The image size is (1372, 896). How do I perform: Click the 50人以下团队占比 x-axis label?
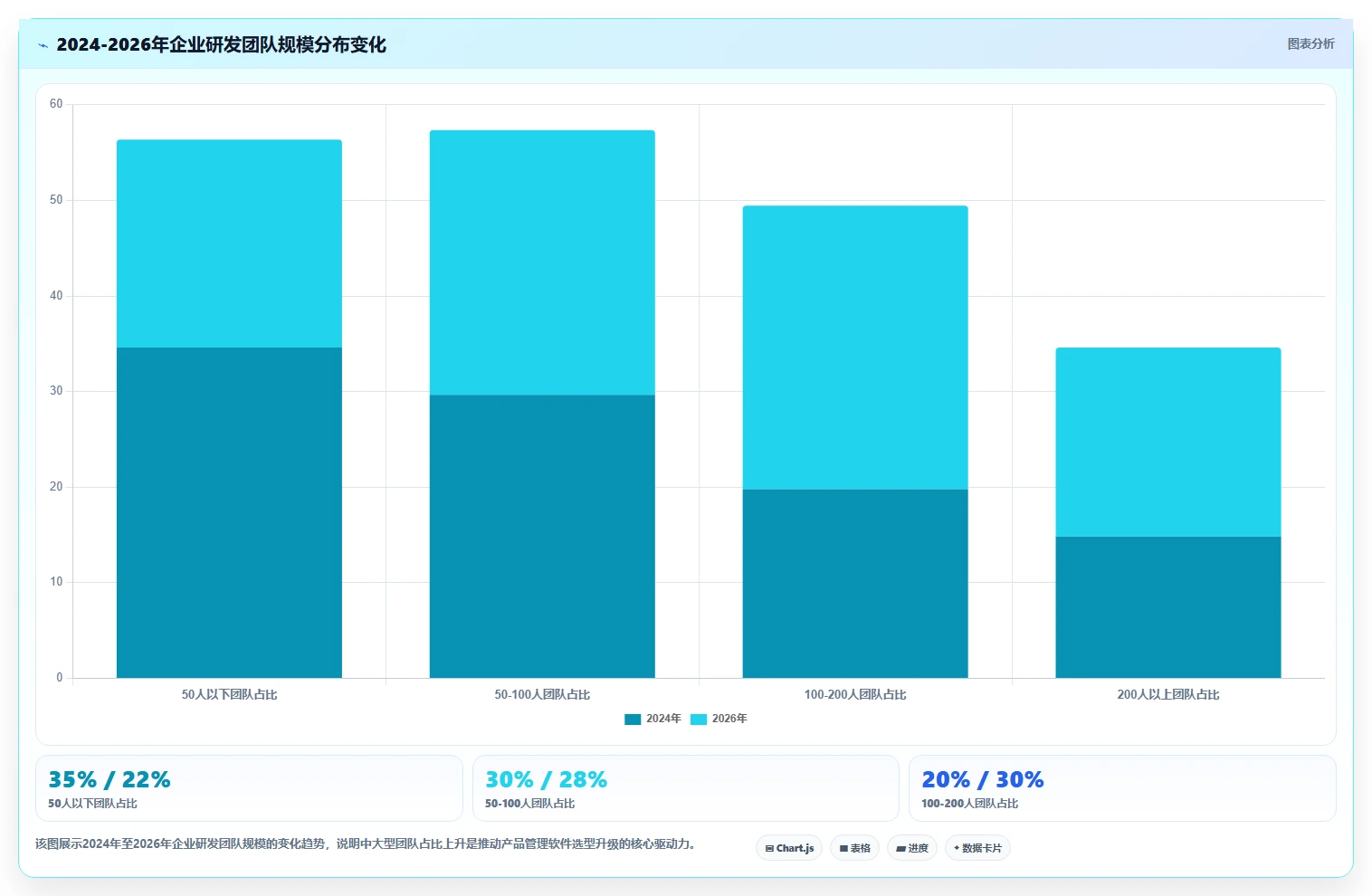pyautogui.click(x=229, y=695)
